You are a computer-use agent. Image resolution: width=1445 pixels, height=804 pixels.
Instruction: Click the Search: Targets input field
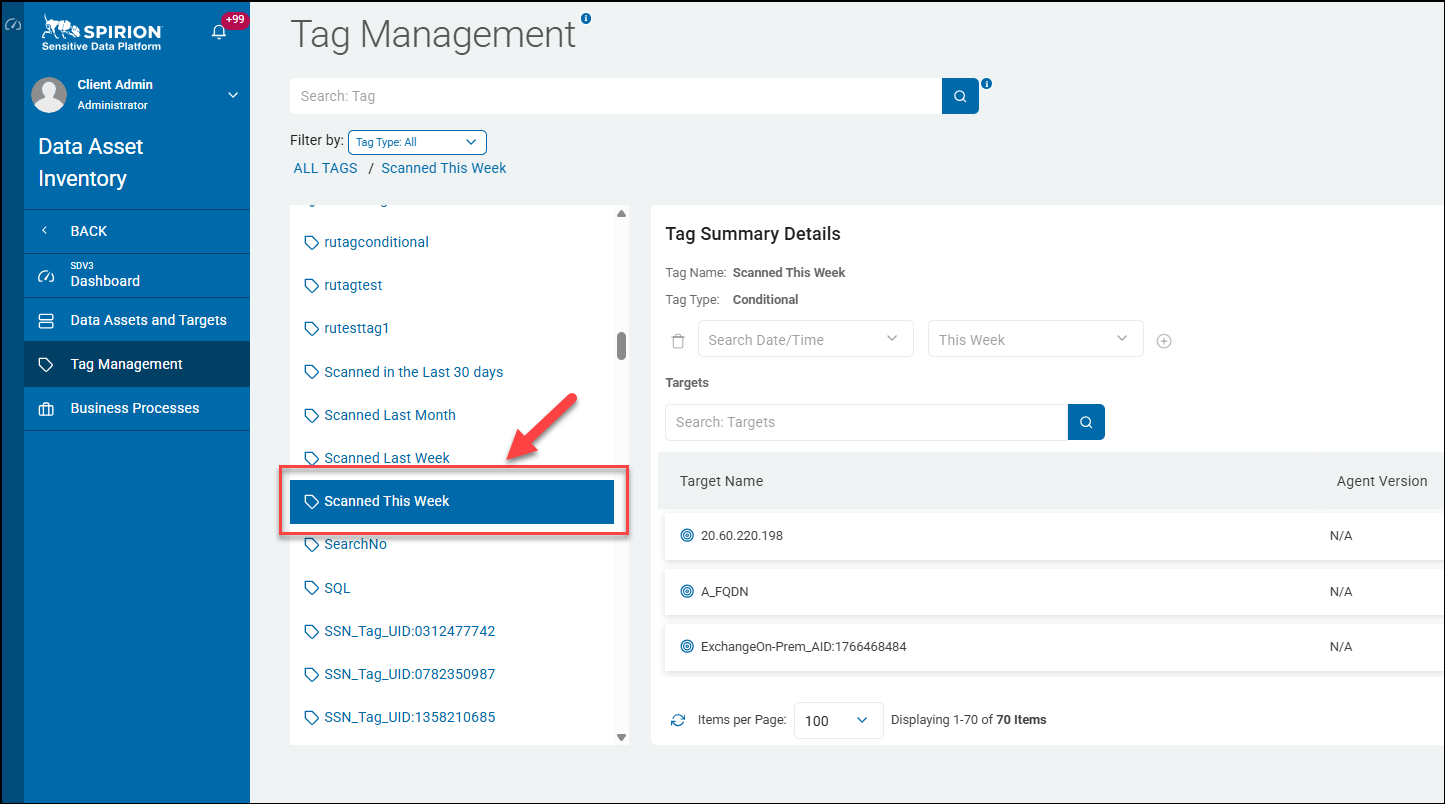866,422
